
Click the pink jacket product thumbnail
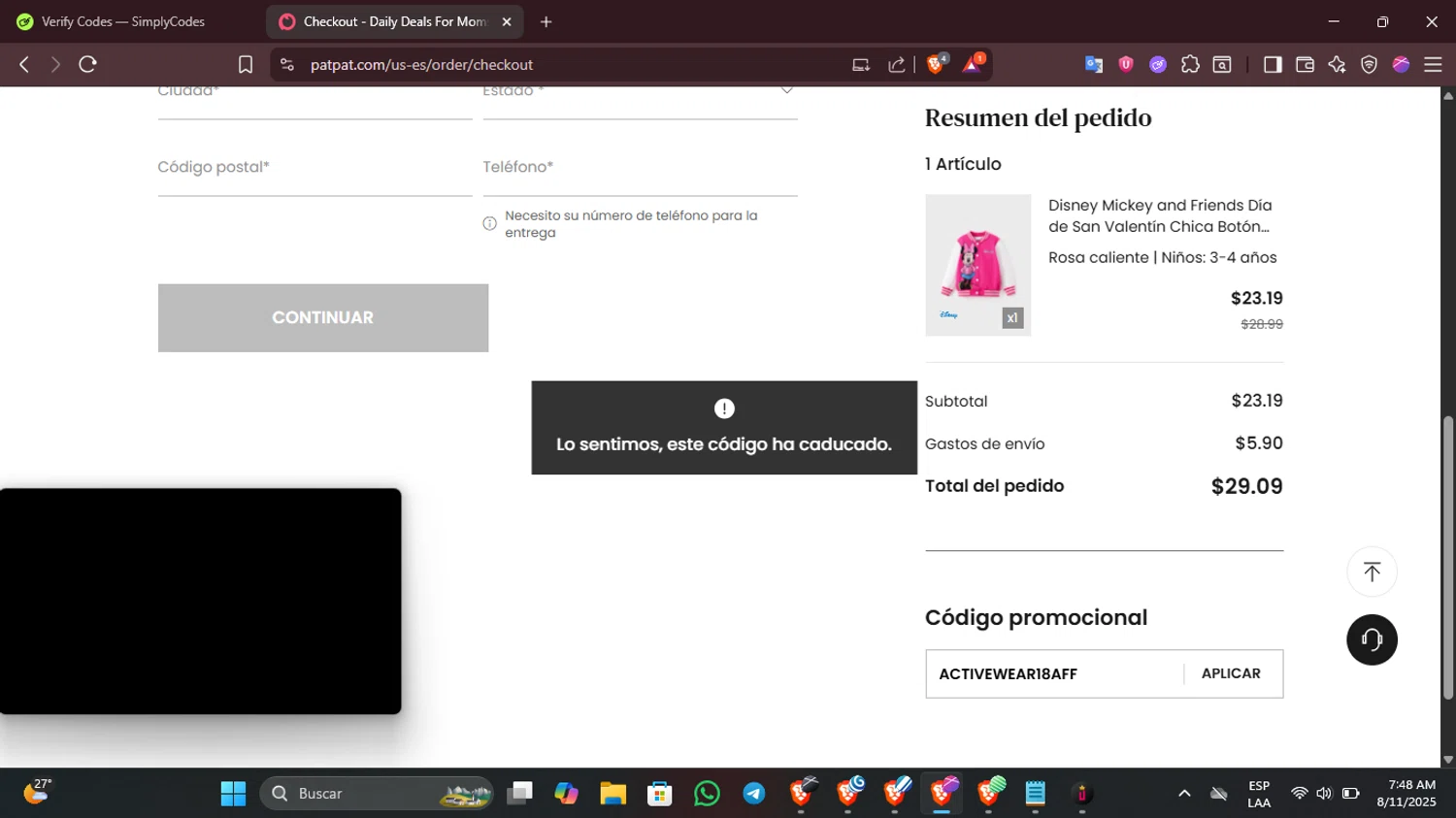click(977, 265)
